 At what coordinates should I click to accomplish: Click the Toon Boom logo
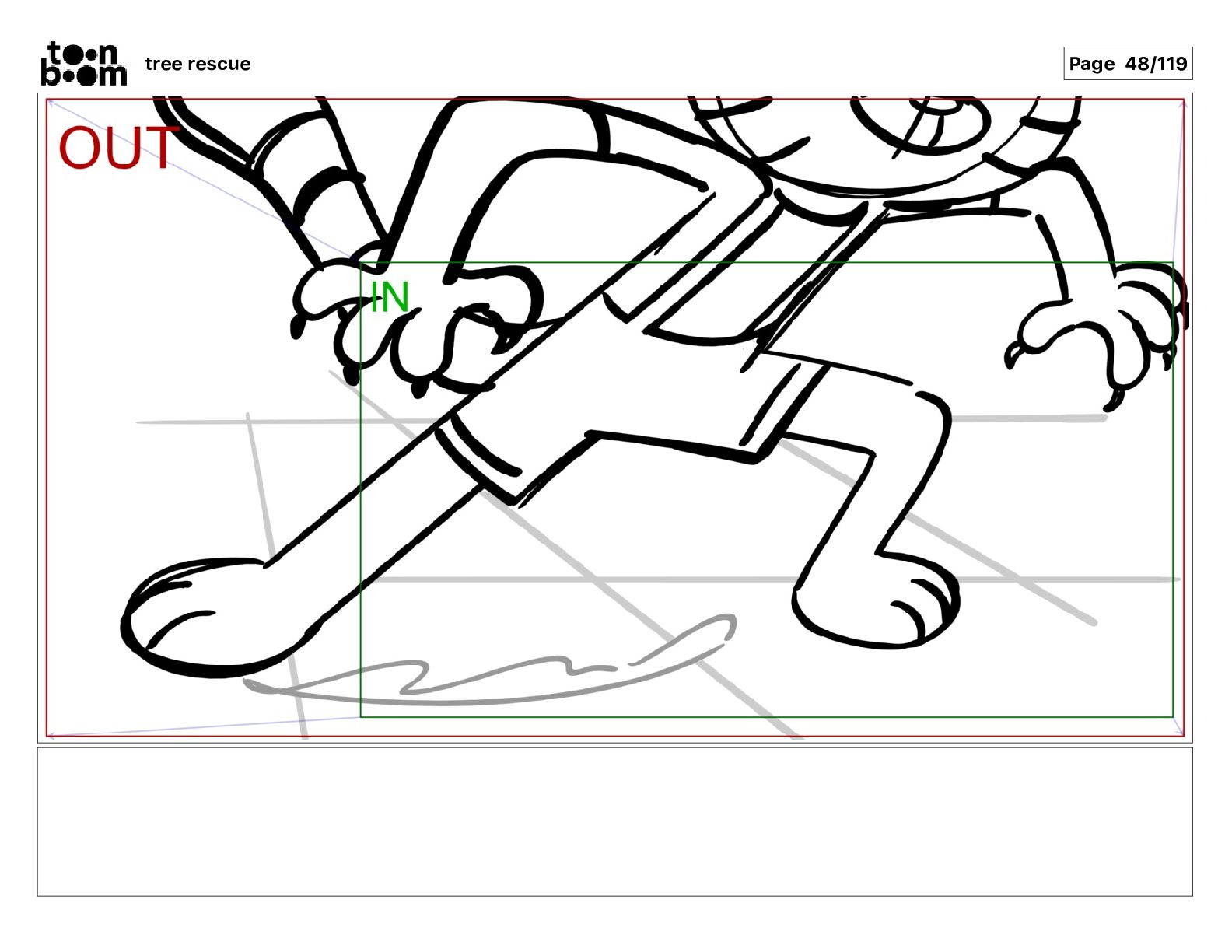(84, 64)
